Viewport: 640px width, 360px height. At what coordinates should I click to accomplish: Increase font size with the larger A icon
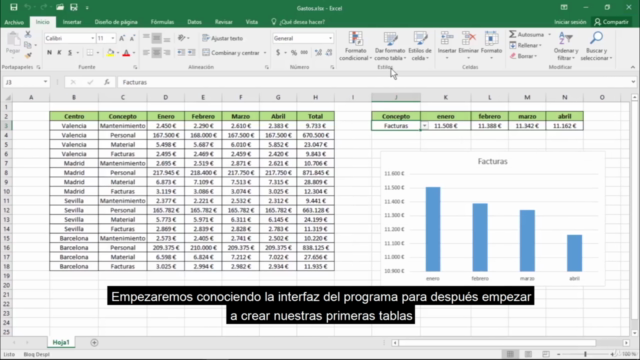(122, 38)
